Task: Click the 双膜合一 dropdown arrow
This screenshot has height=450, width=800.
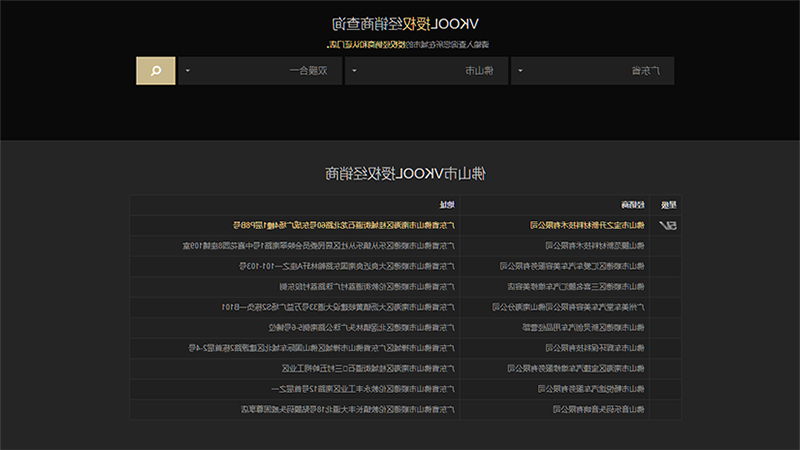Action: [x=188, y=70]
